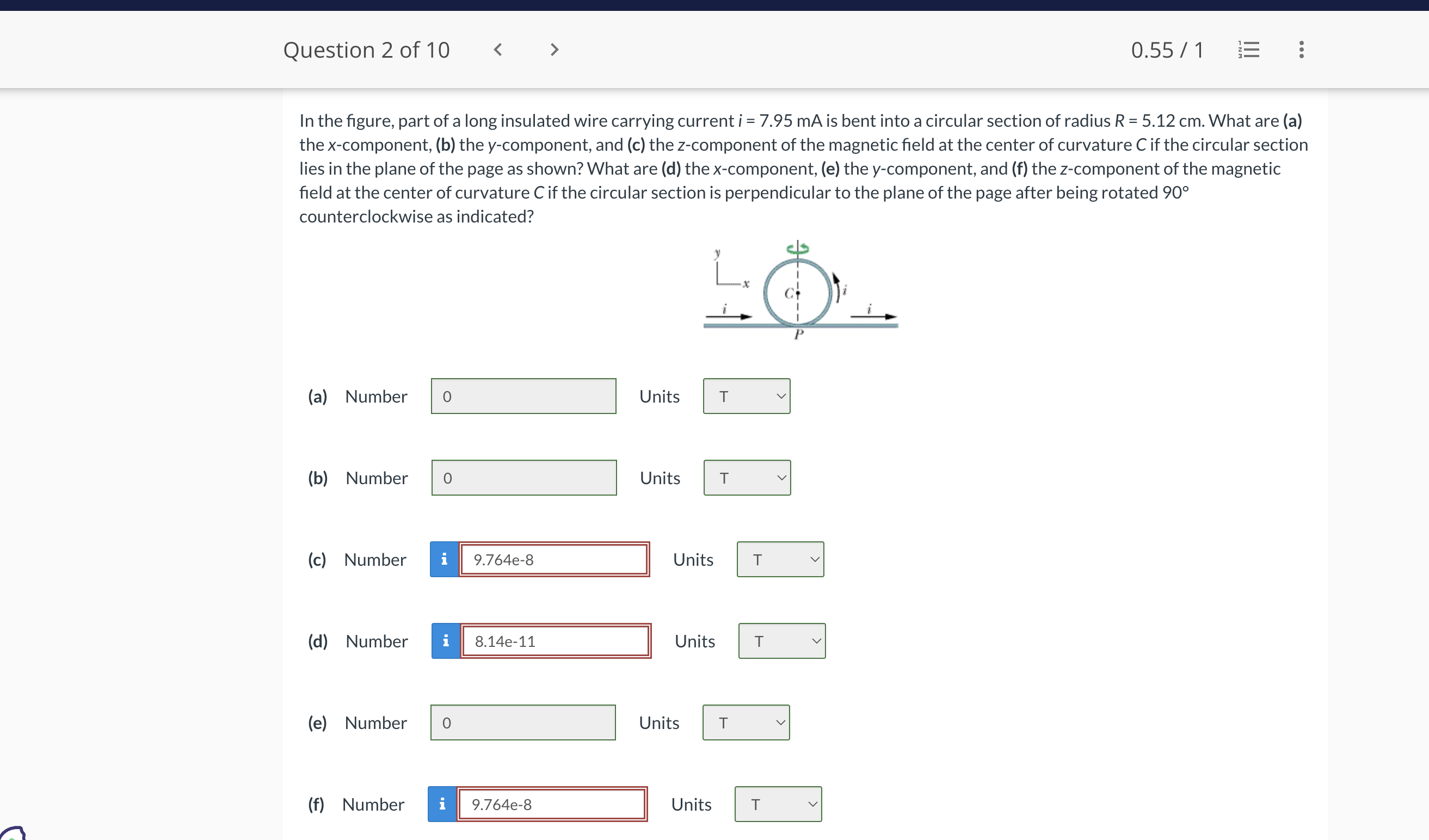Open units dropdown for part (e)
1429x840 pixels.
tap(746, 722)
